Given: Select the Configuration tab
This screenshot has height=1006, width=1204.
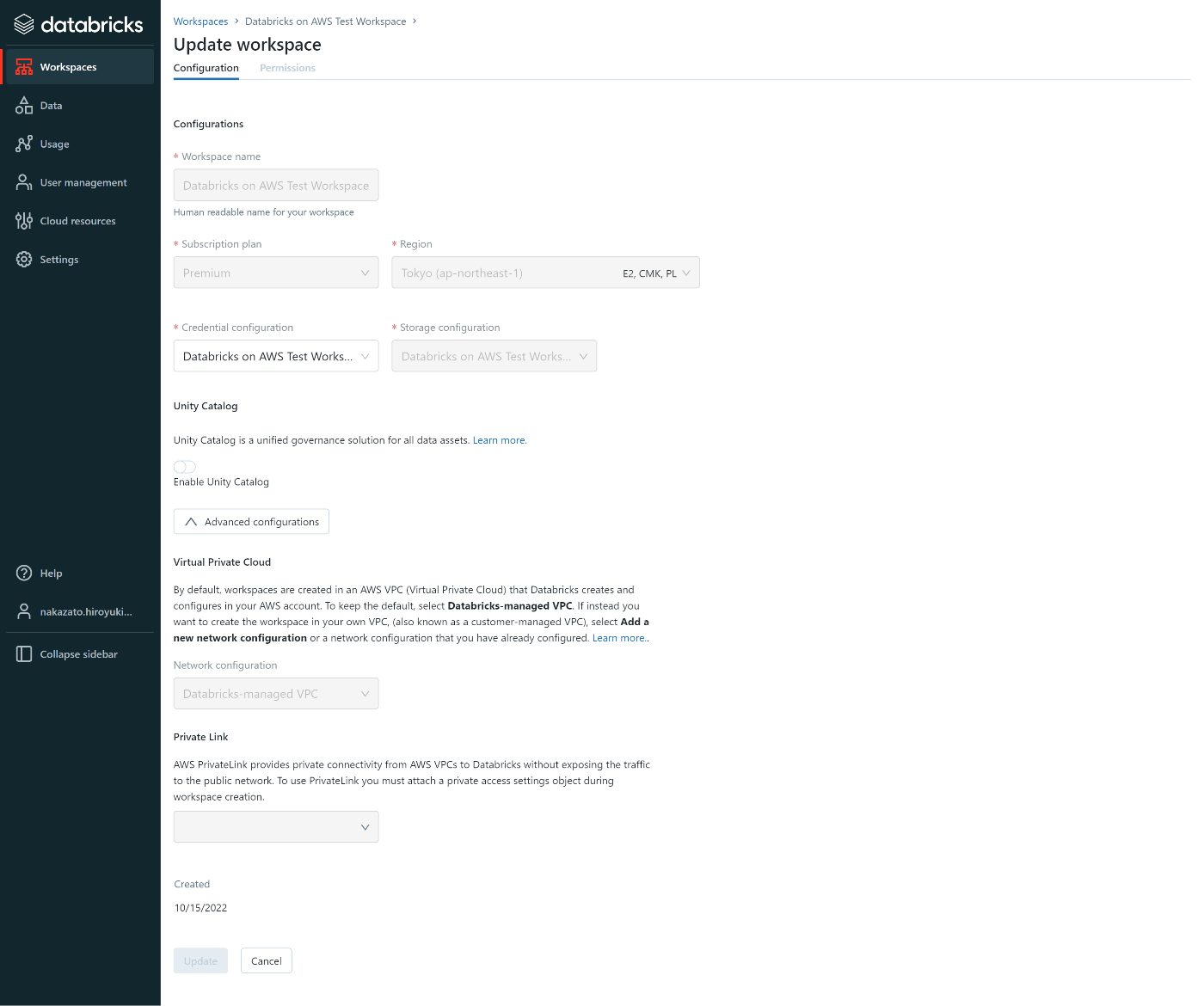Looking at the screenshot, I should click(206, 68).
